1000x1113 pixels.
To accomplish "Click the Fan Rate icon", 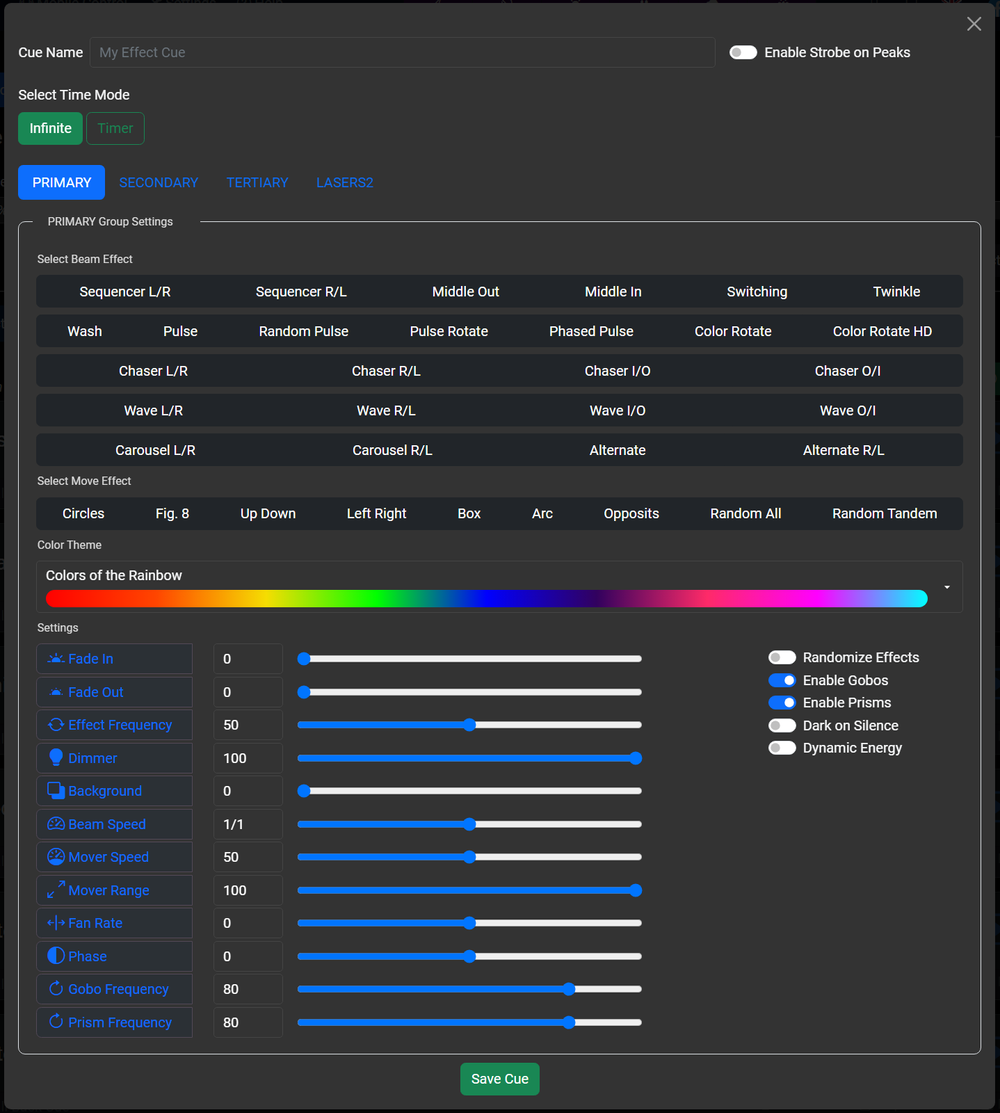I will click(x=54, y=922).
